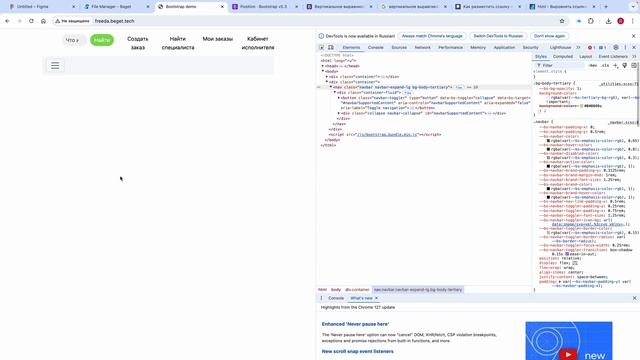Click Don't show again button
Screen dimensions: 640x360
(549, 36)
